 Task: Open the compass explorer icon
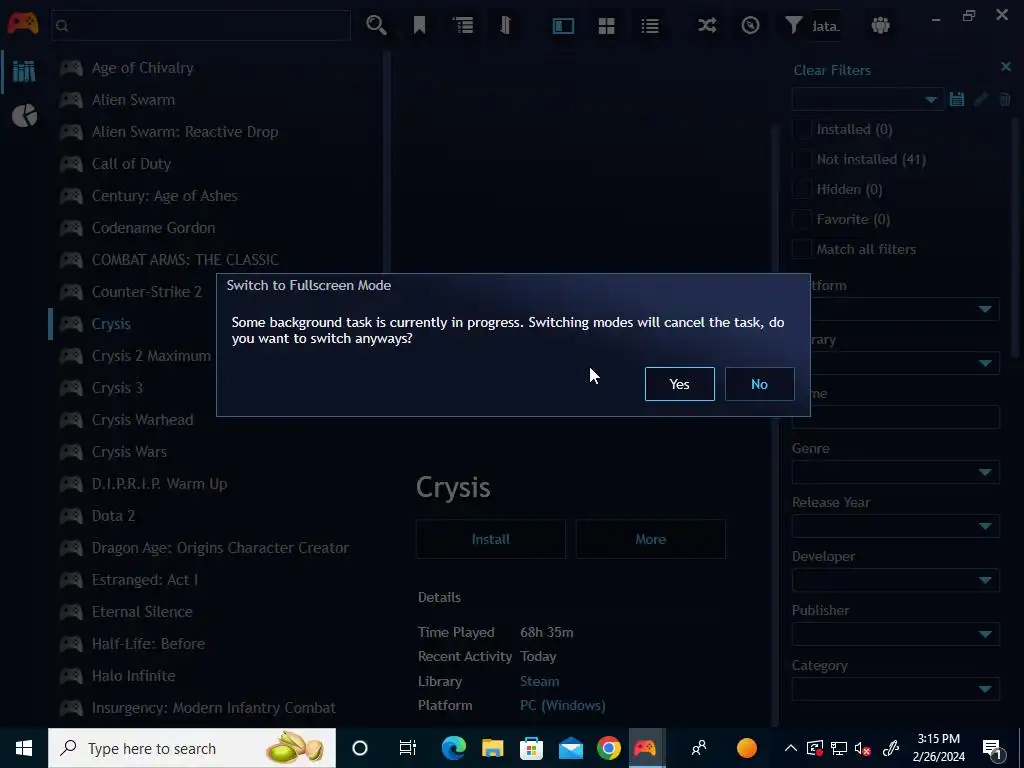[750, 25]
